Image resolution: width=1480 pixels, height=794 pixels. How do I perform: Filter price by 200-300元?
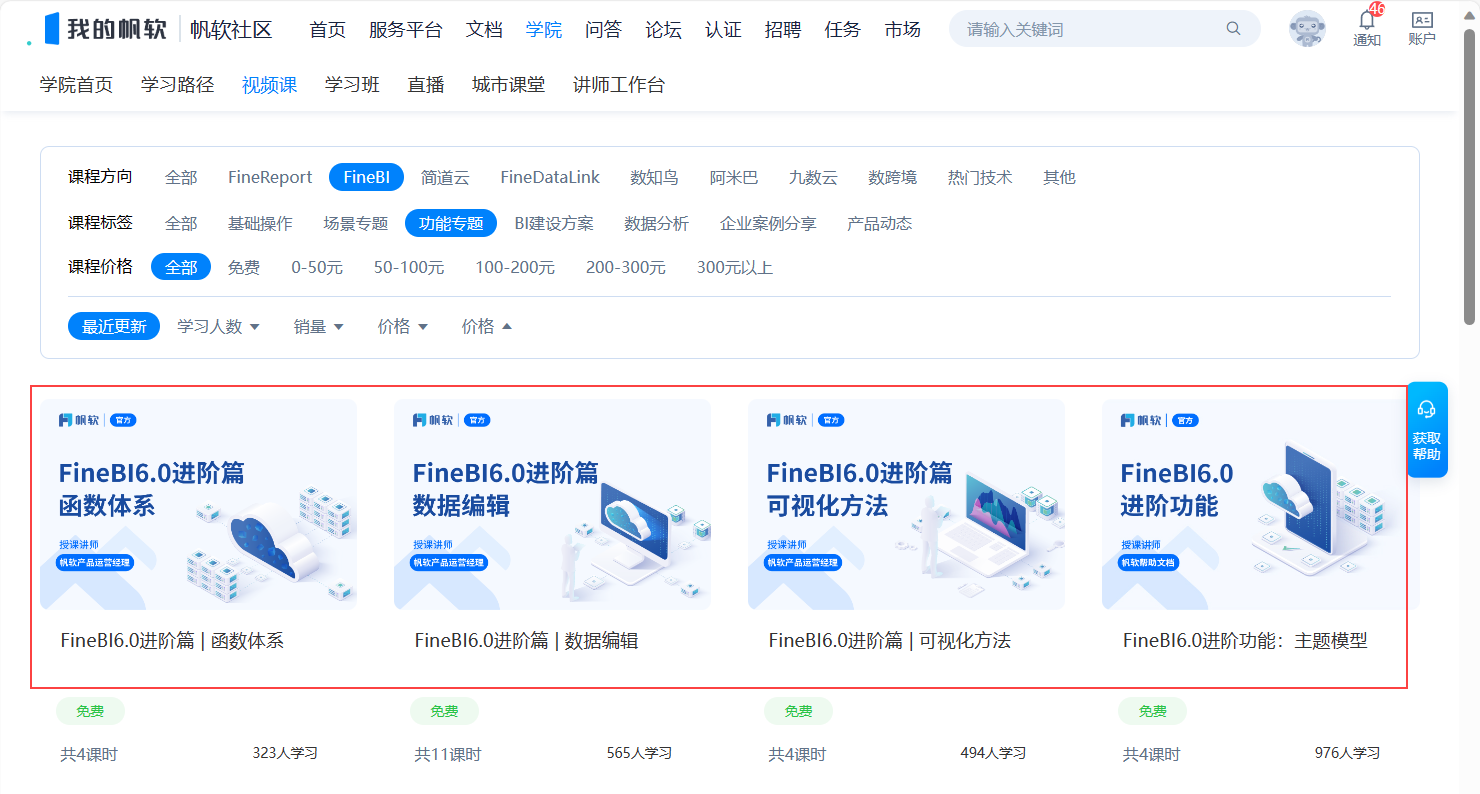(626, 267)
